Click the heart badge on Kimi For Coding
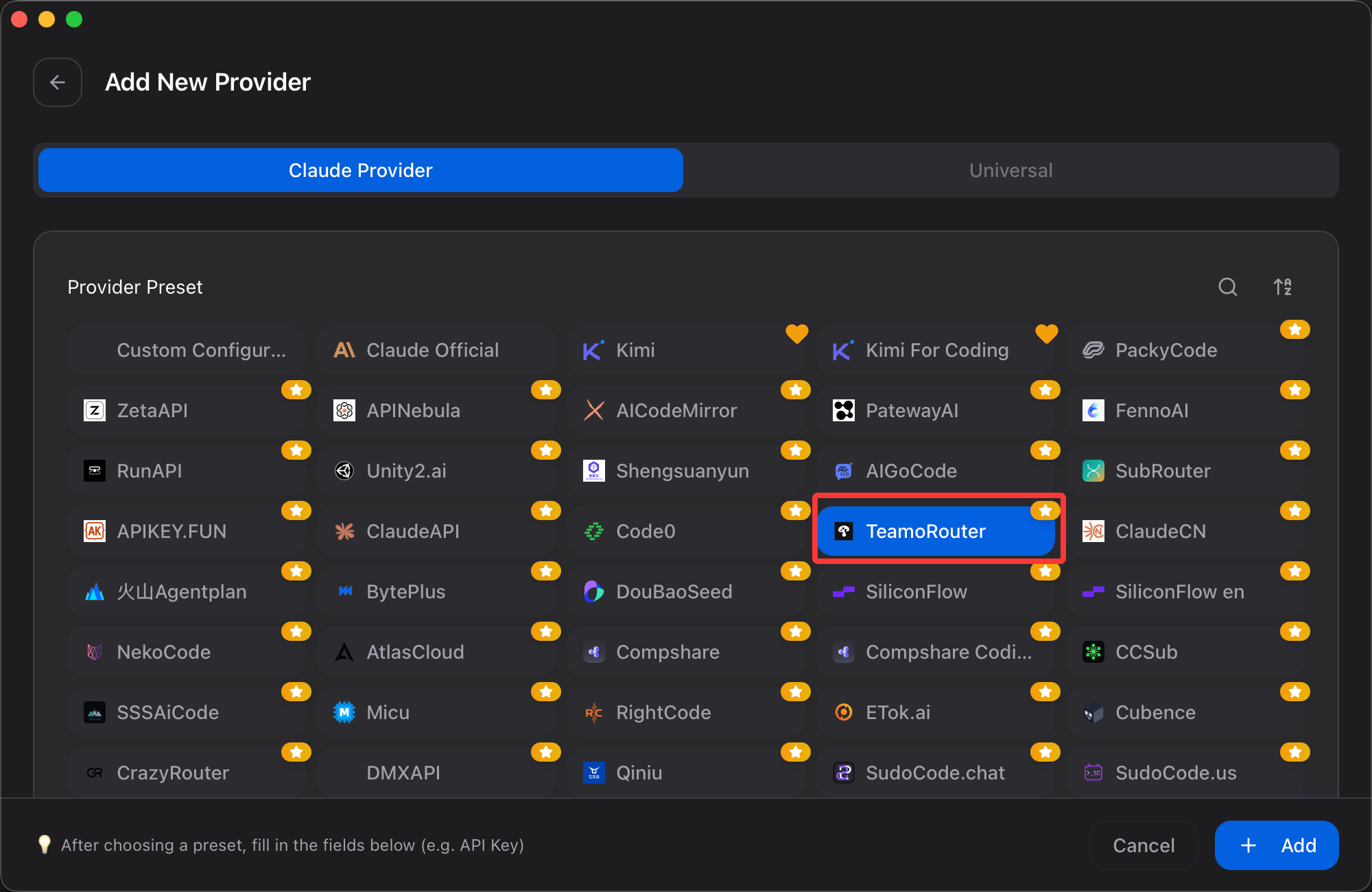The height and width of the screenshot is (892, 1372). point(1046,333)
